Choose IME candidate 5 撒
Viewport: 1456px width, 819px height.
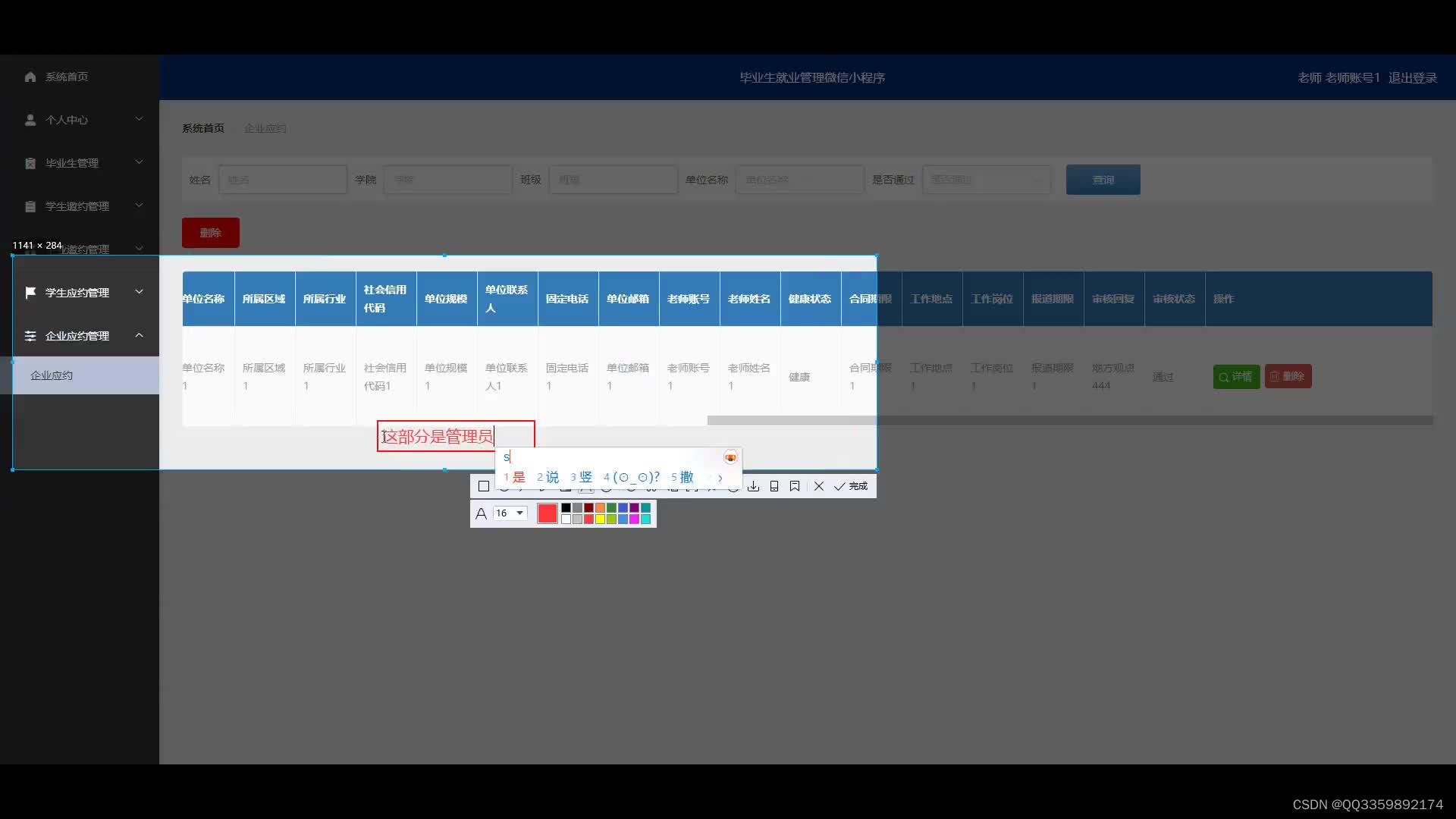(x=682, y=477)
